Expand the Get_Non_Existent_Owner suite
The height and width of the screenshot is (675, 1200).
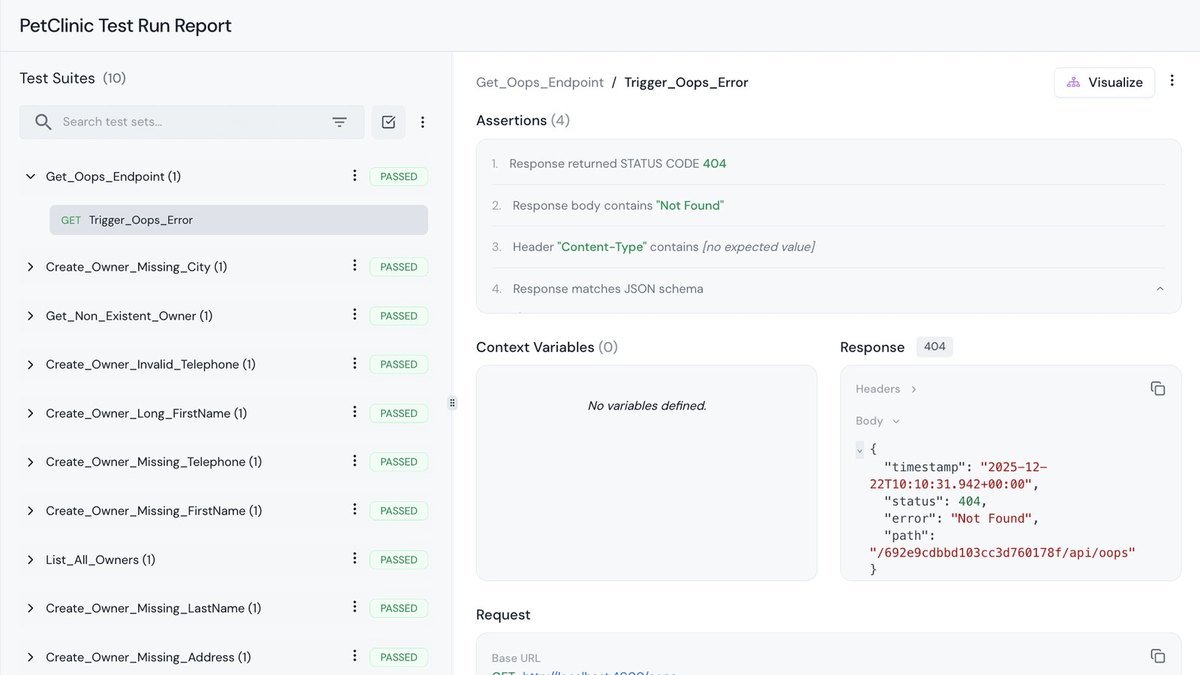[30, 316]
